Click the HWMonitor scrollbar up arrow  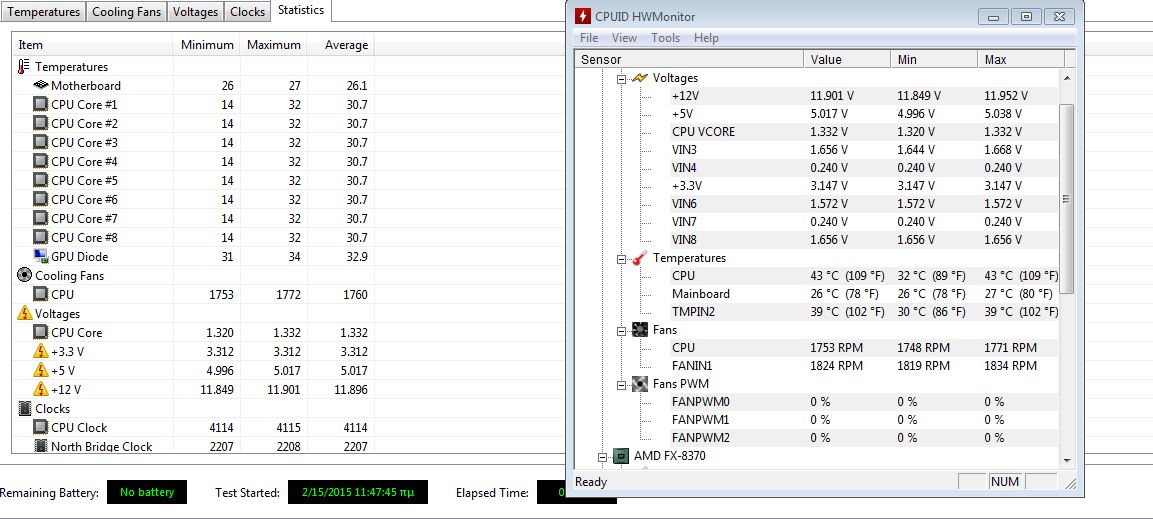tap(1067, 78)
